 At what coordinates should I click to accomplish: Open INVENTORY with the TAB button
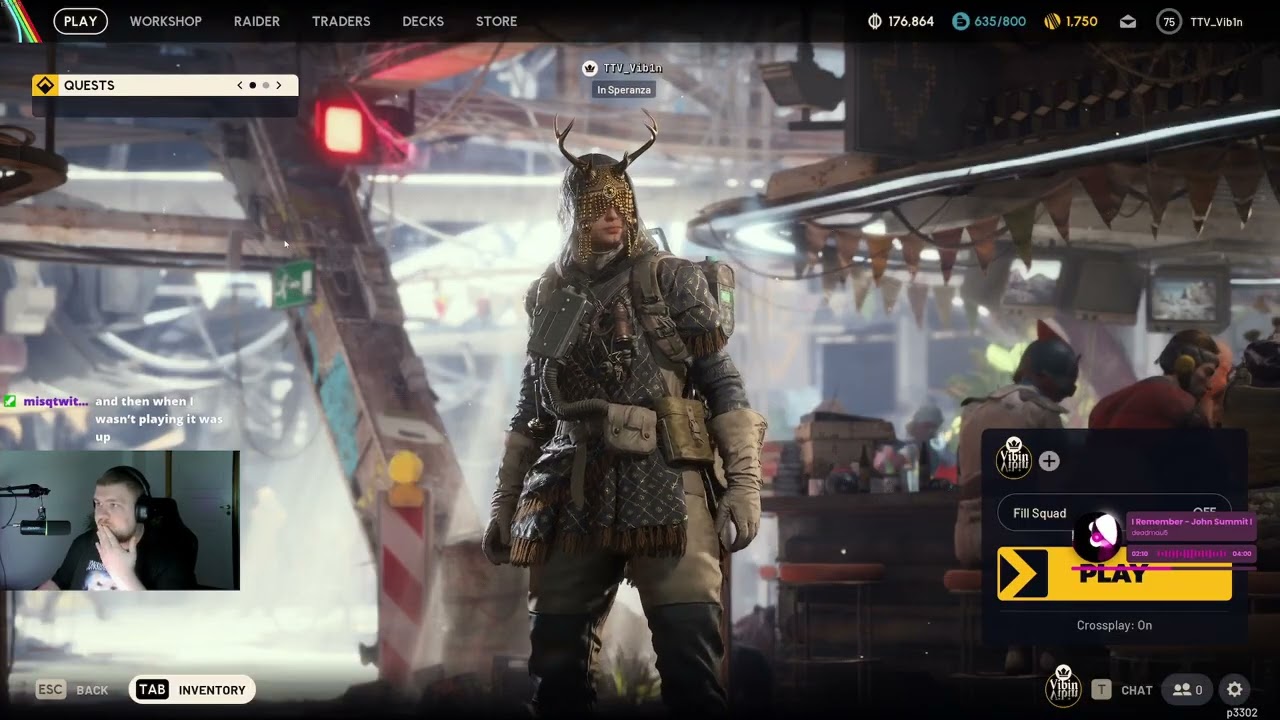point(192,689)
